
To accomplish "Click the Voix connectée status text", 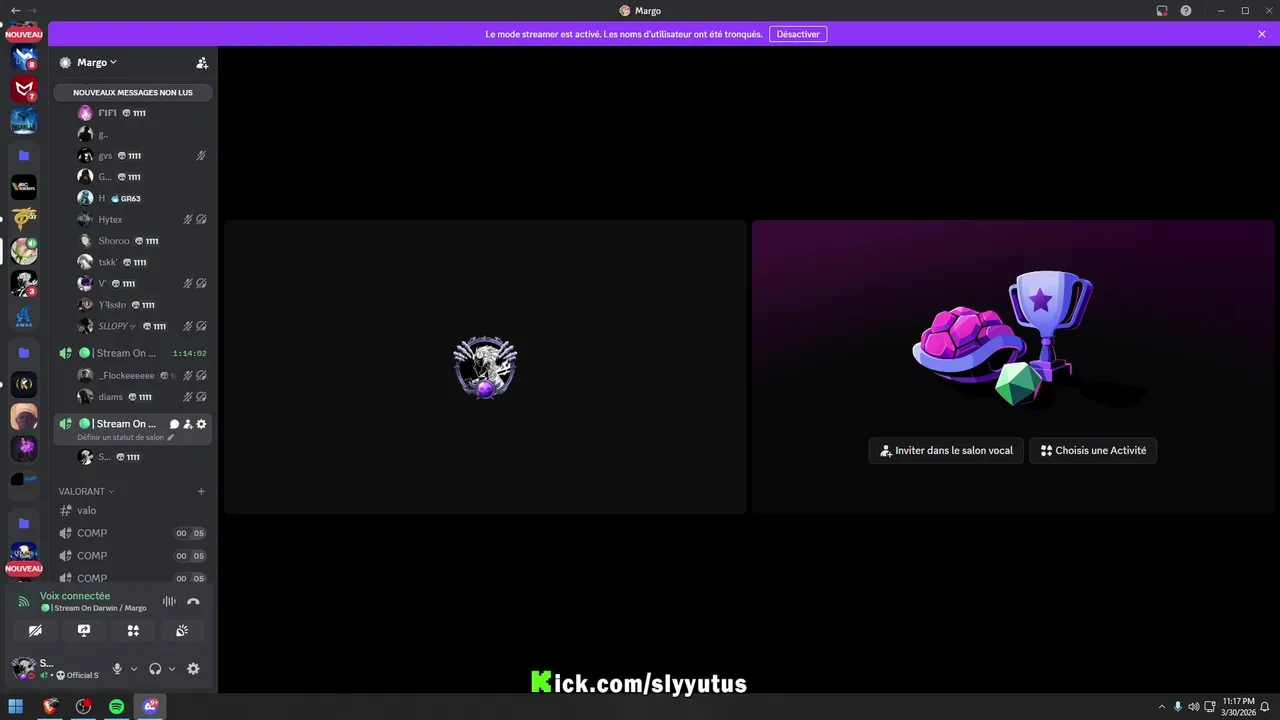I will point(75,596).
